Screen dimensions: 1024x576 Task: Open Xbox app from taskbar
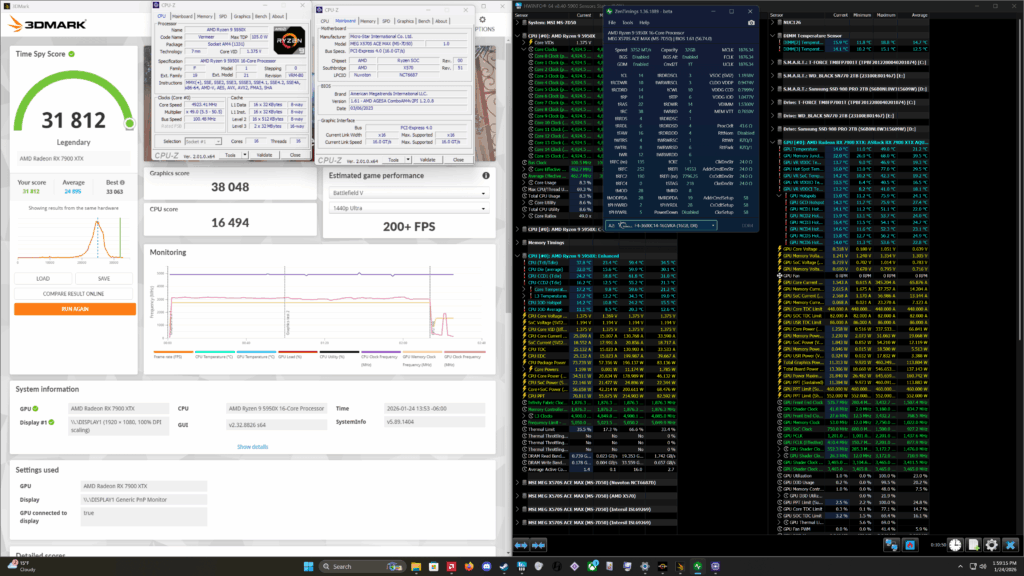592,566
